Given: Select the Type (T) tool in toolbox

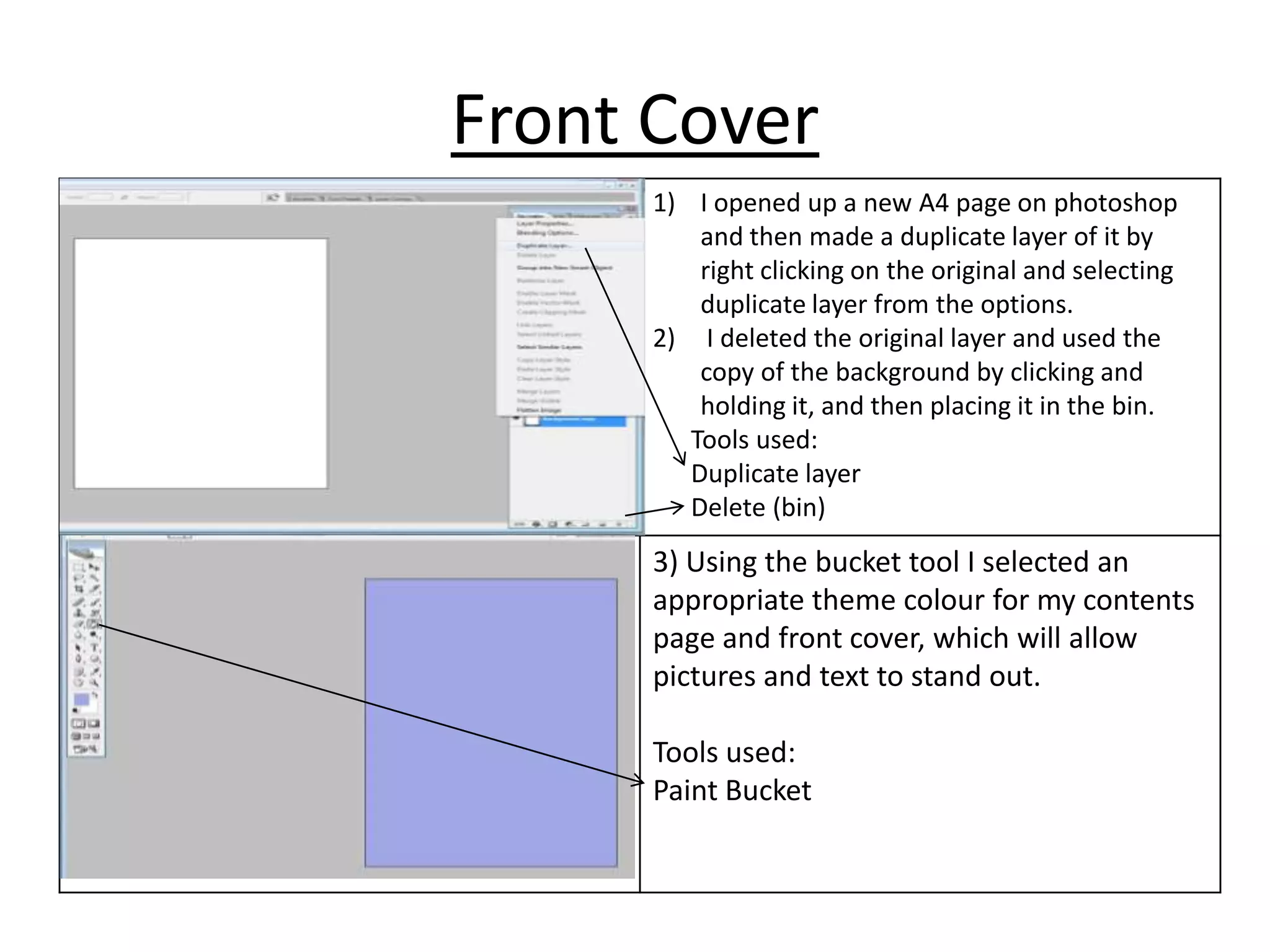Looking at the screenshot, I should (x=95, y=646).
